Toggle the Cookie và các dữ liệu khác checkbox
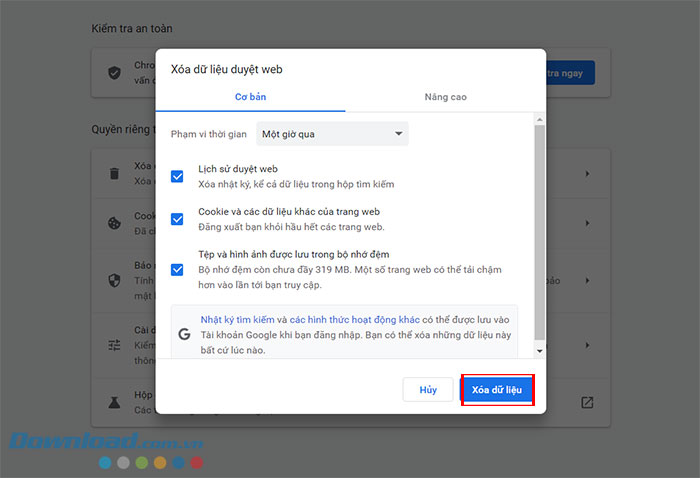Viewport: 700px width, 478px height. click(177, 219)
